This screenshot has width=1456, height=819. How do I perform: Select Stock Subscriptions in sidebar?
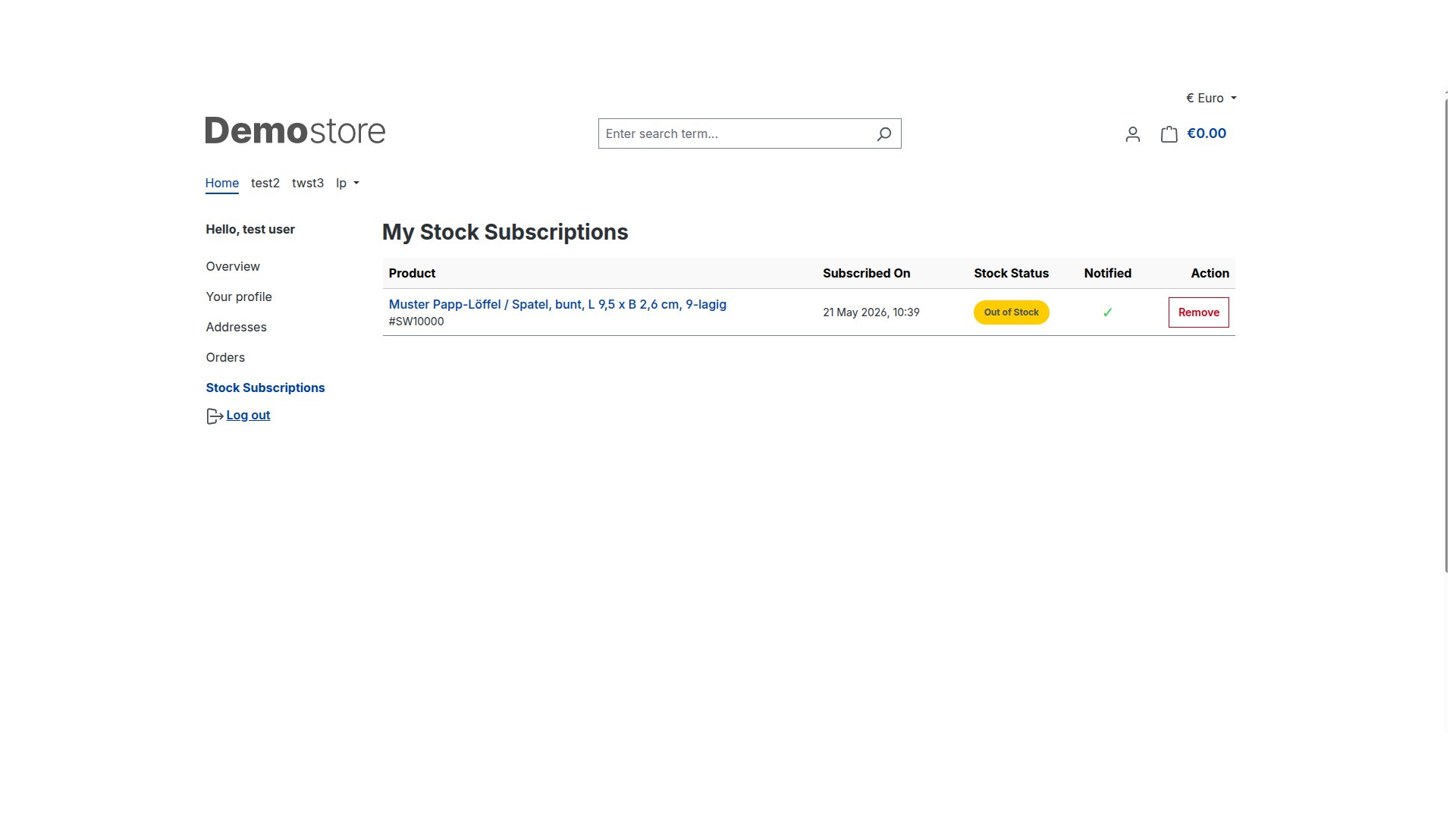(x=265, y=388)
